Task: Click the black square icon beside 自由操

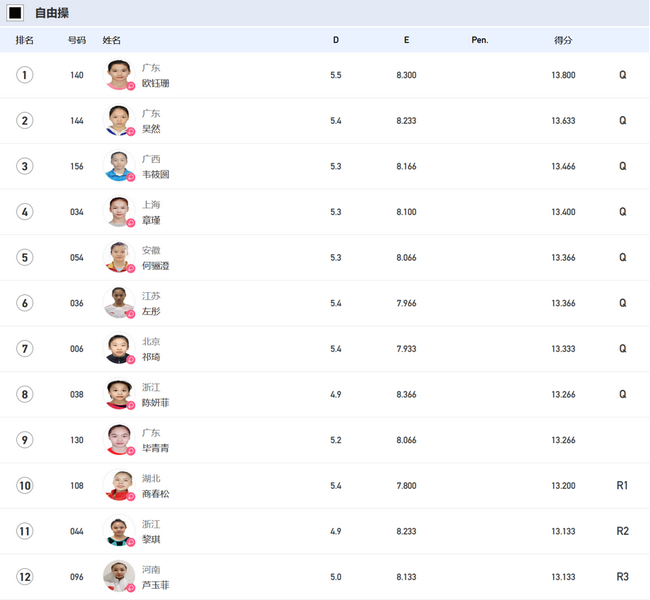Action: [x=15, y=13]
